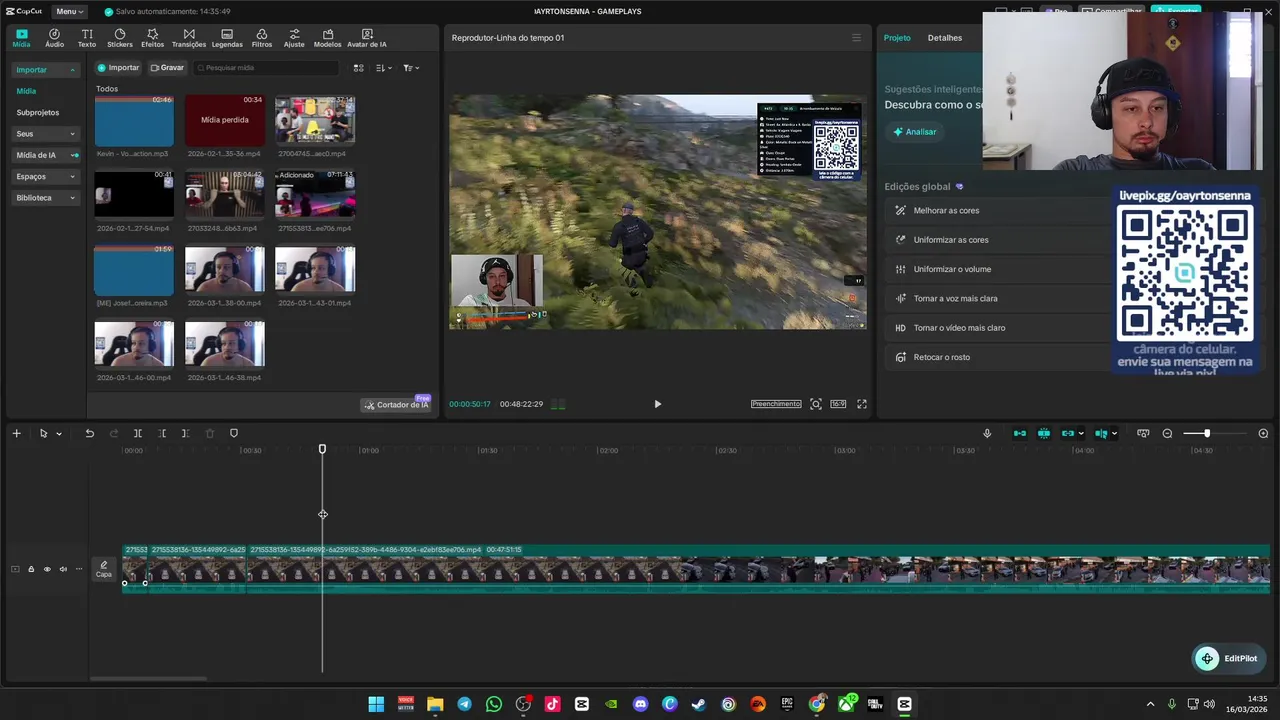The width and height of the screenshot is (1280, 720).
Task: Expand the Biblioteca sidebar section
Action: click(46, 198)
